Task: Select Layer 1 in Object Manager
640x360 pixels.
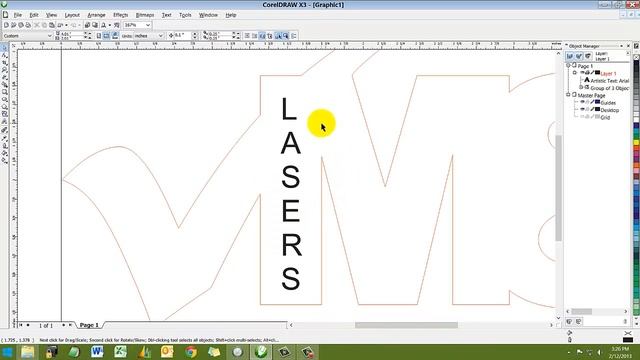Action: pos(608,73)
